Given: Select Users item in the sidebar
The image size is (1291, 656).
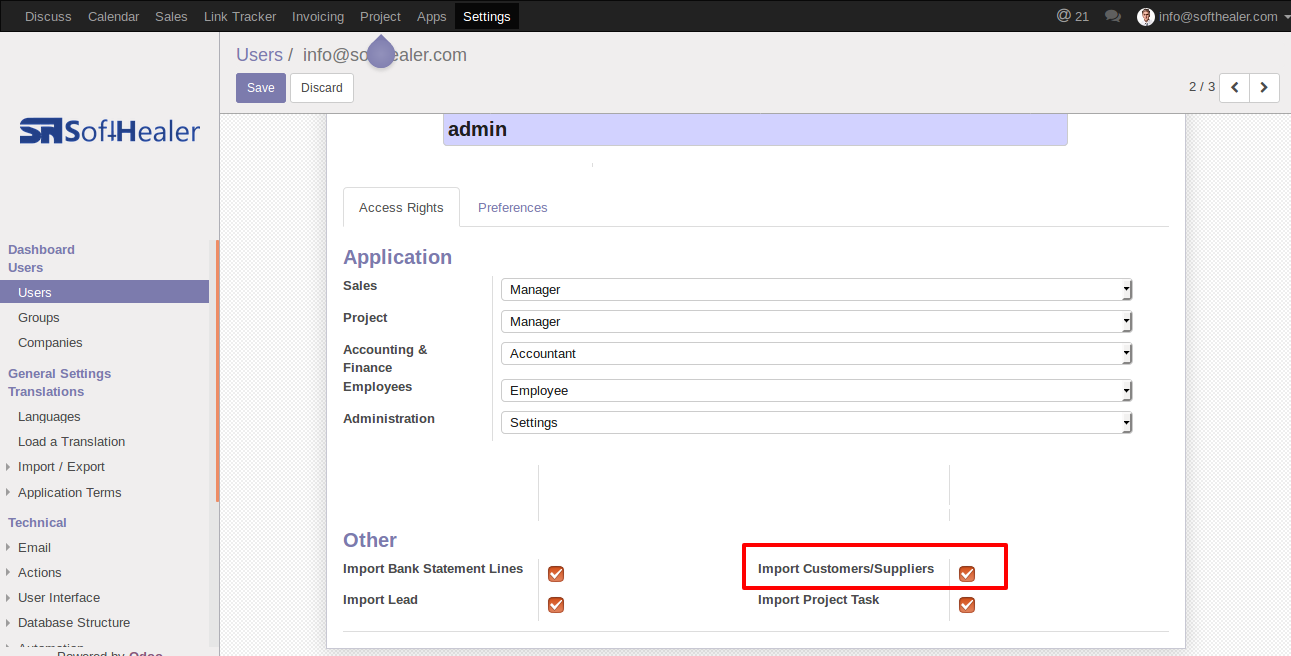Looking at the screenshot, I should pos(104,293).
